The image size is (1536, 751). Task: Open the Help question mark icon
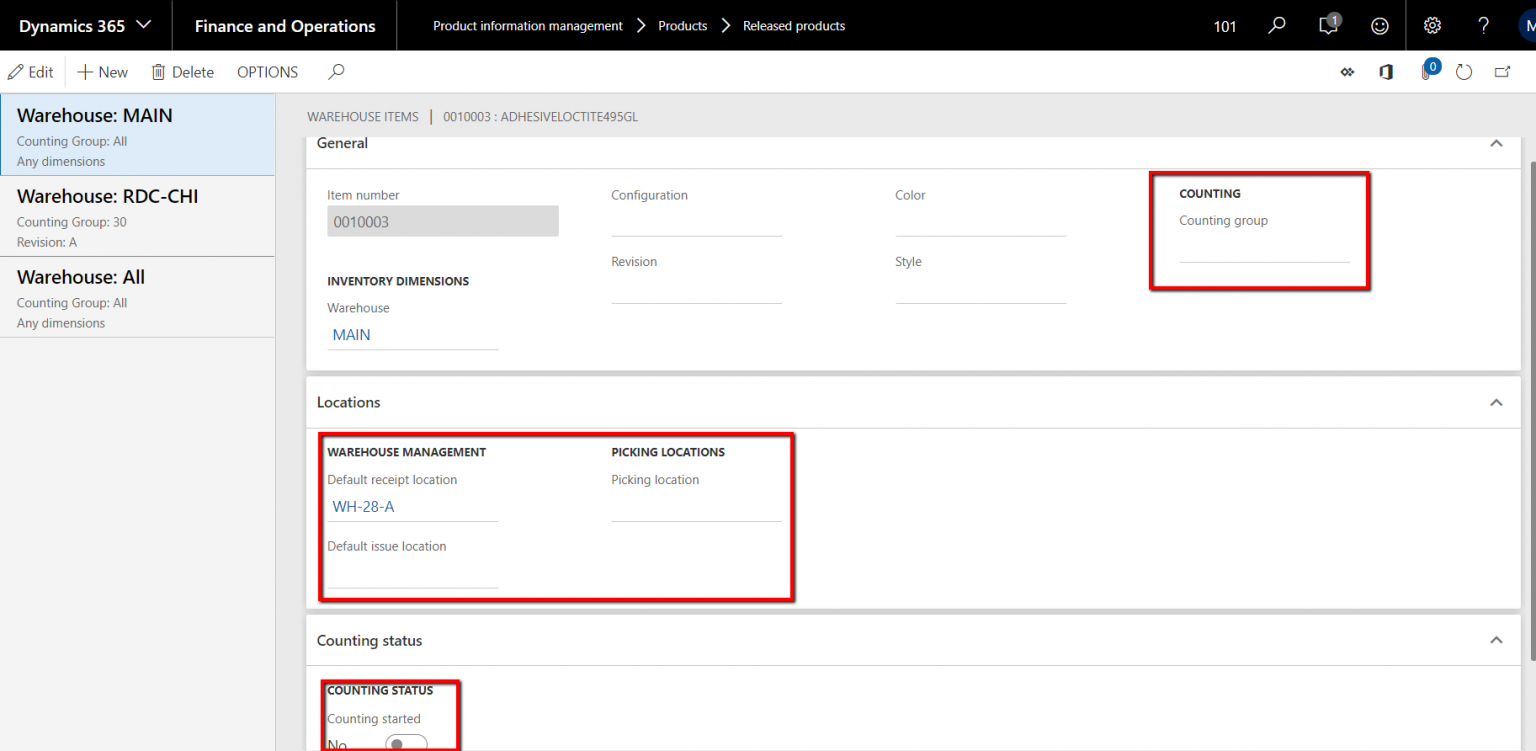coord(1484,26)
